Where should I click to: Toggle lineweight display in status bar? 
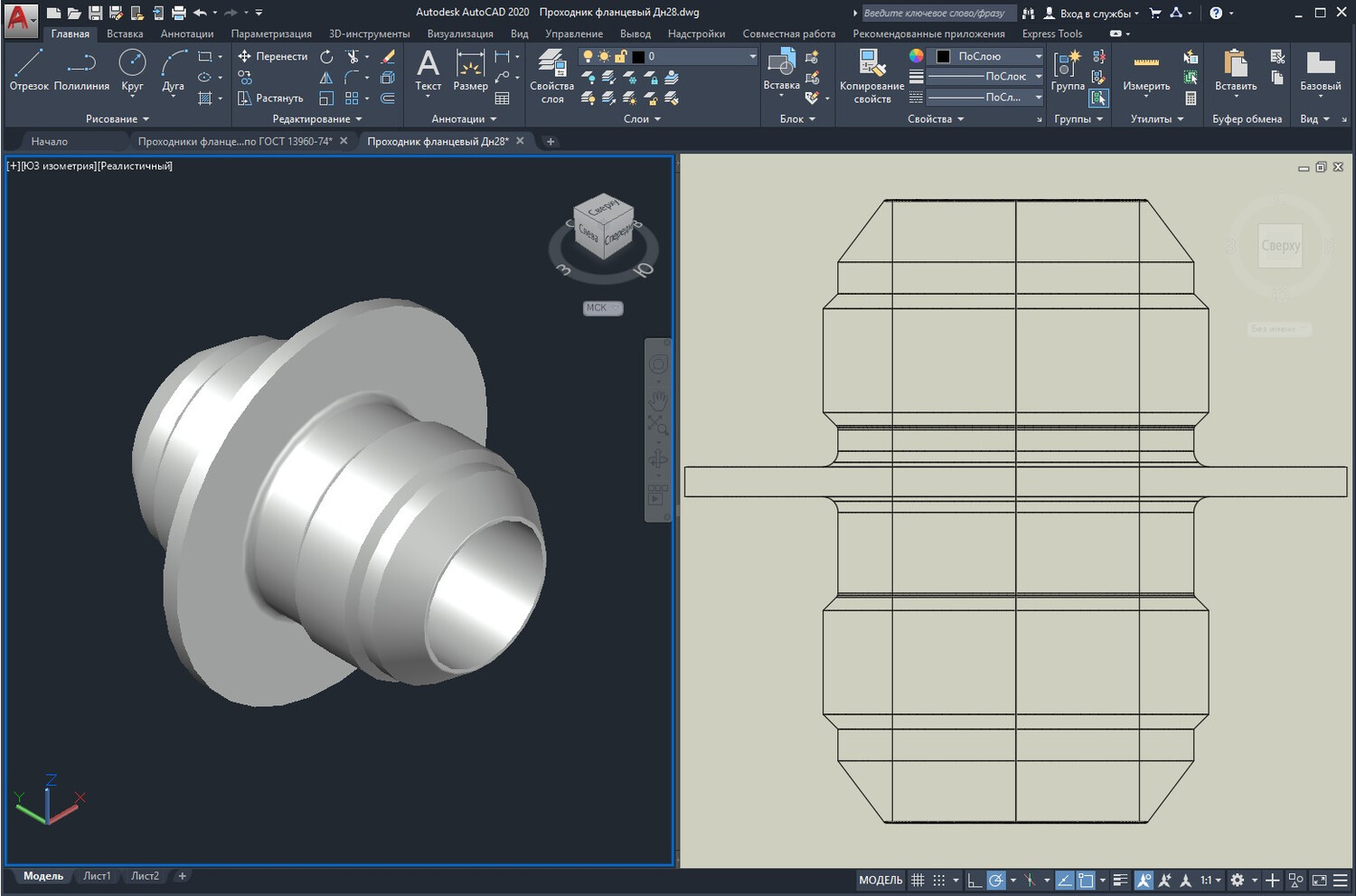coord(1120,880)
